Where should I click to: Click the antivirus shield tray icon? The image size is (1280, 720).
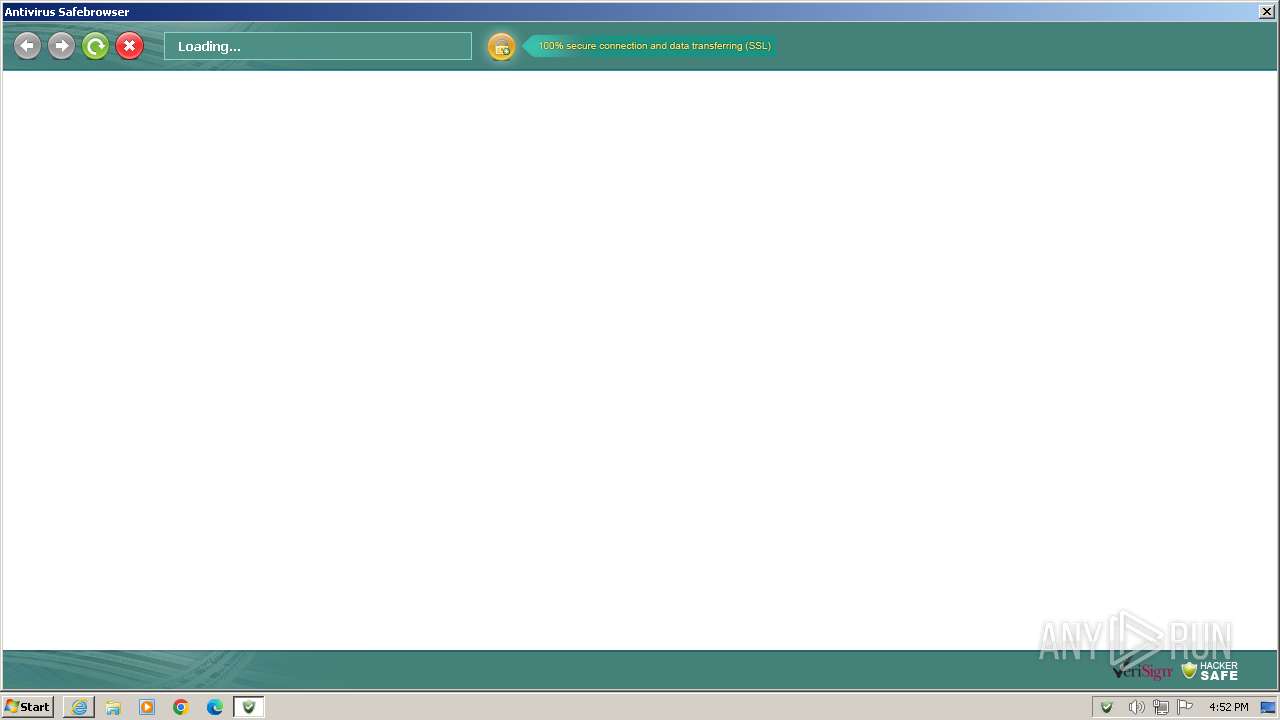pos(1107,707)
